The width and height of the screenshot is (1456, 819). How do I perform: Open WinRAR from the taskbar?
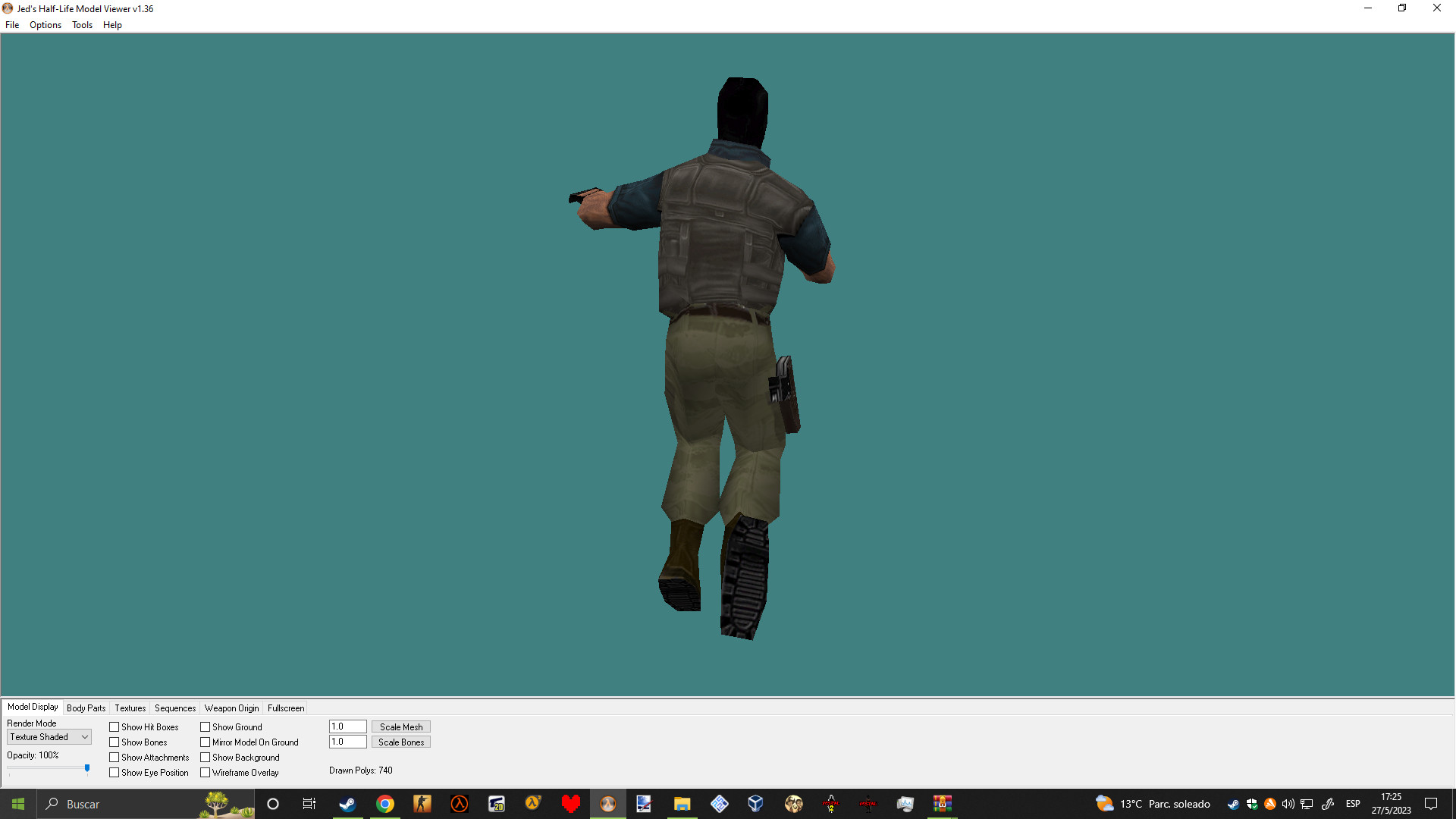(x=943, y=804)
